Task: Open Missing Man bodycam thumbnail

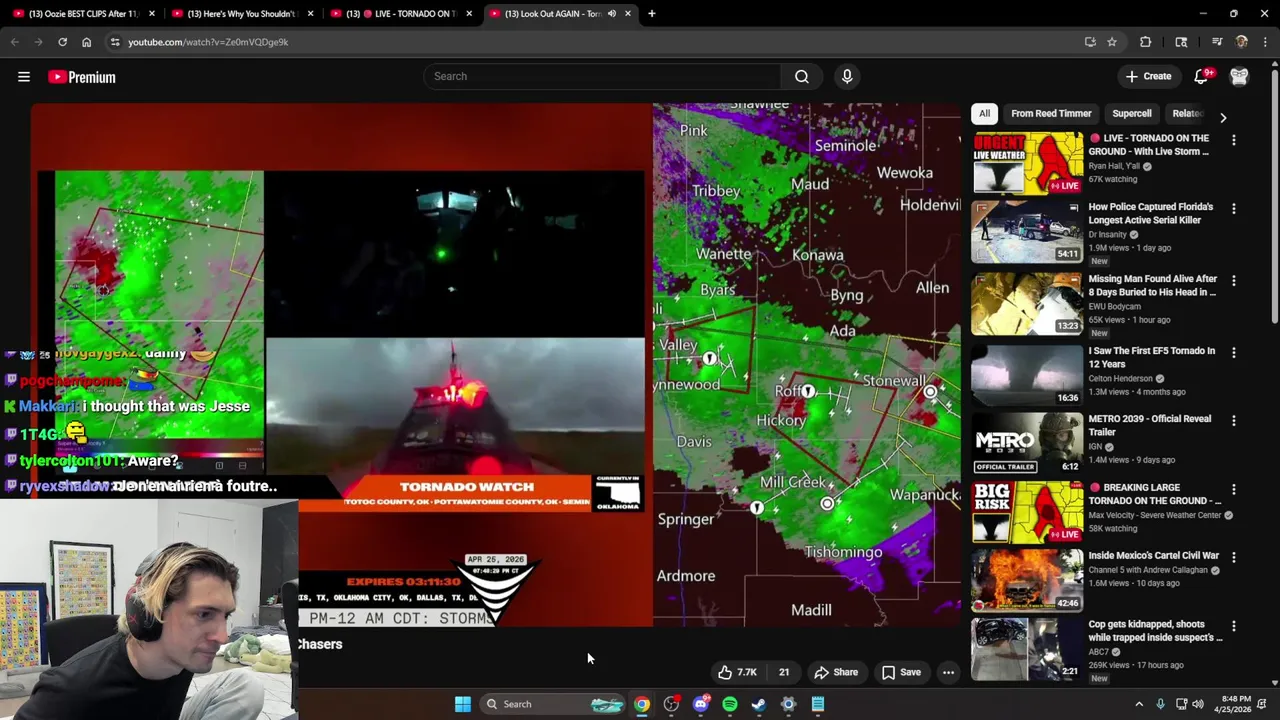Action: click(x=1027, y=302)
